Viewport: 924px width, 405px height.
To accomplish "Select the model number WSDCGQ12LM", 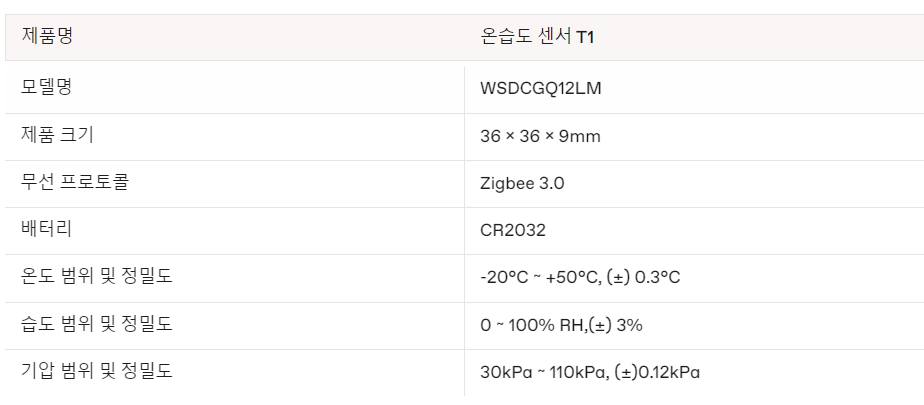I will (540, 88).
